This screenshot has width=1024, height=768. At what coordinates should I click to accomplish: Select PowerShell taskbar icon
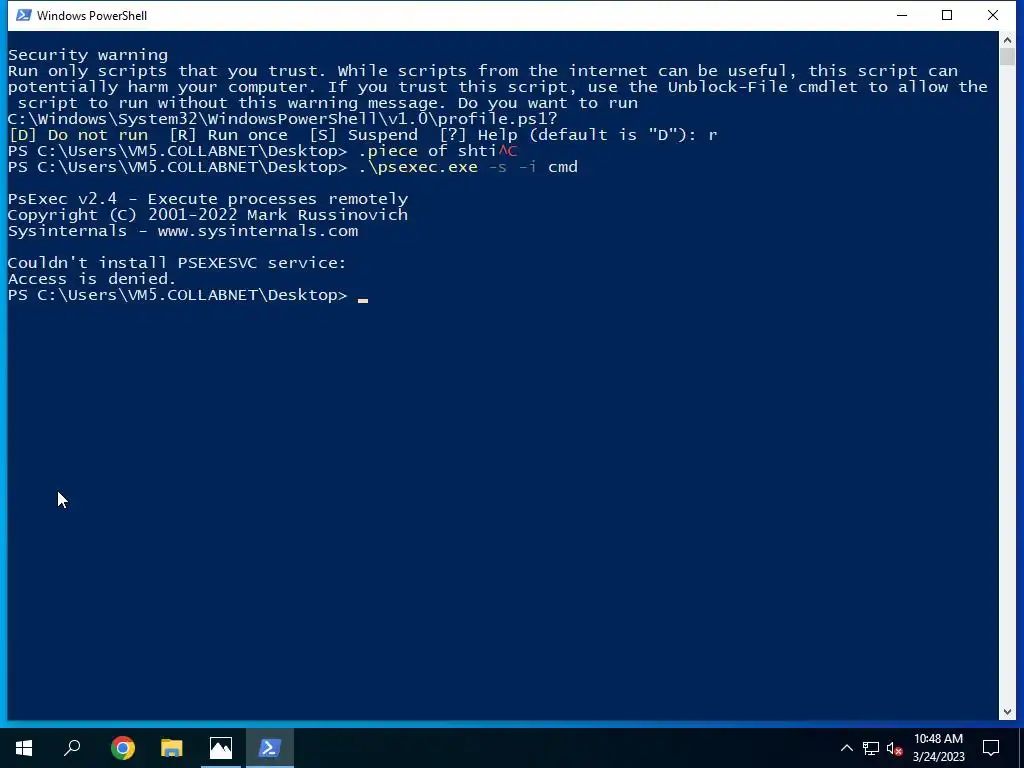pyautogui.click(x=270, y=748)
